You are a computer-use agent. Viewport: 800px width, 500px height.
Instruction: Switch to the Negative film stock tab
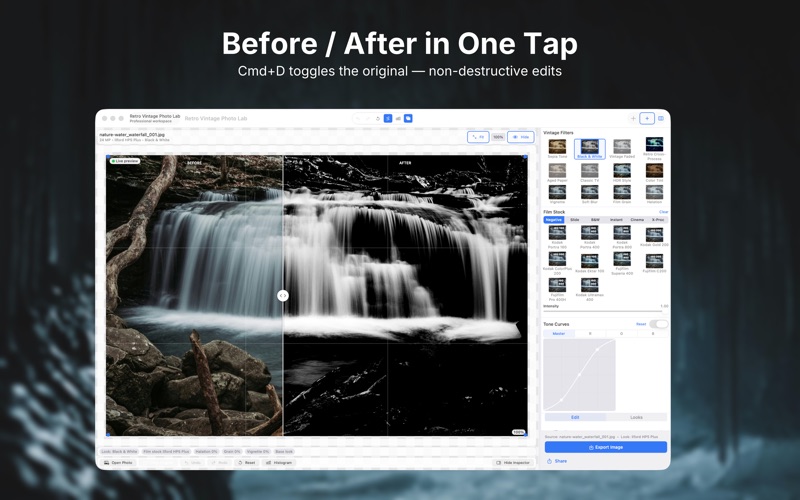[x=554, y=220]
